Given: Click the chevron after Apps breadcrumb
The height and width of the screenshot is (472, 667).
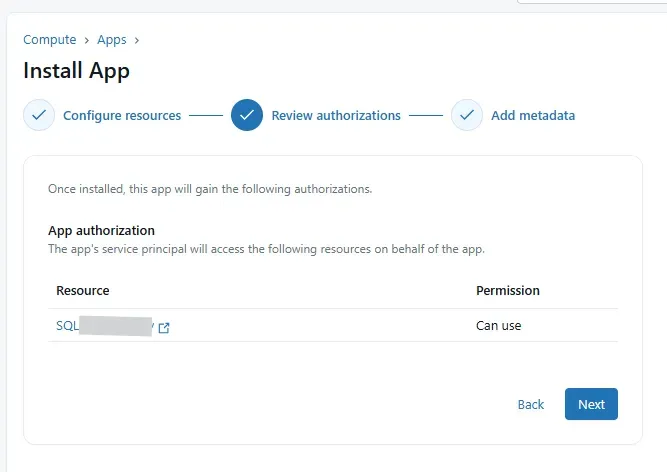Looking at the screenshot, I should [136, 40].
